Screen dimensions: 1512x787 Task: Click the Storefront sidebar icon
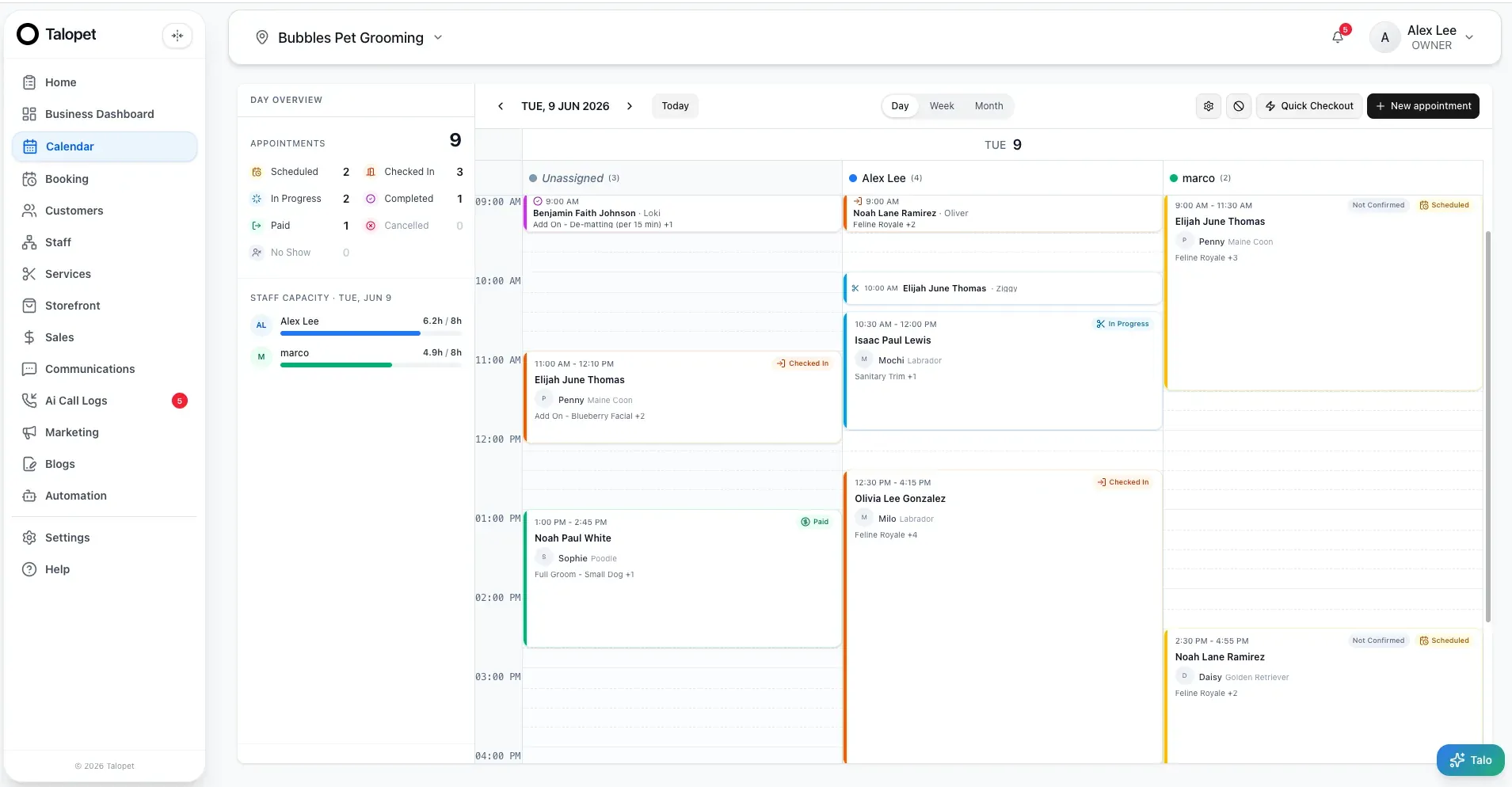29,306
